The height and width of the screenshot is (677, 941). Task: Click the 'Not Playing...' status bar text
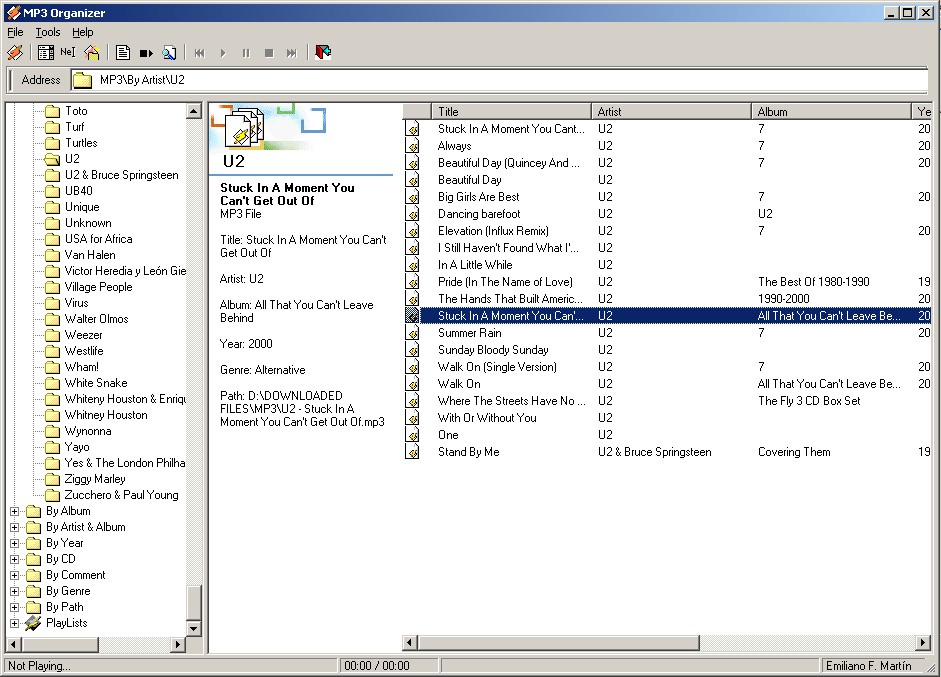pos(39,666)
